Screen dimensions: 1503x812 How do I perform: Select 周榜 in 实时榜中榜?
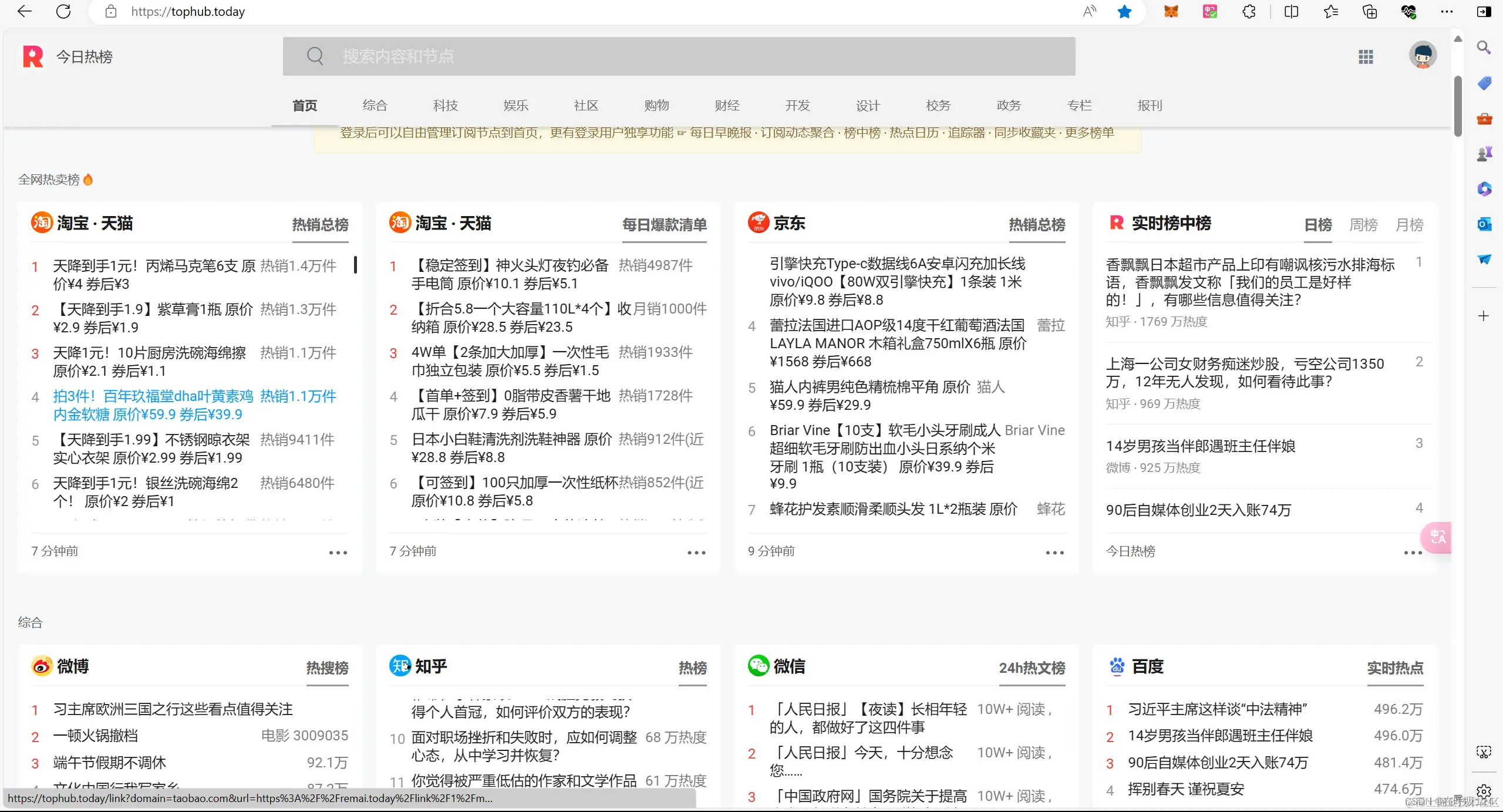pyautogui.click(x=1363, y=225)
